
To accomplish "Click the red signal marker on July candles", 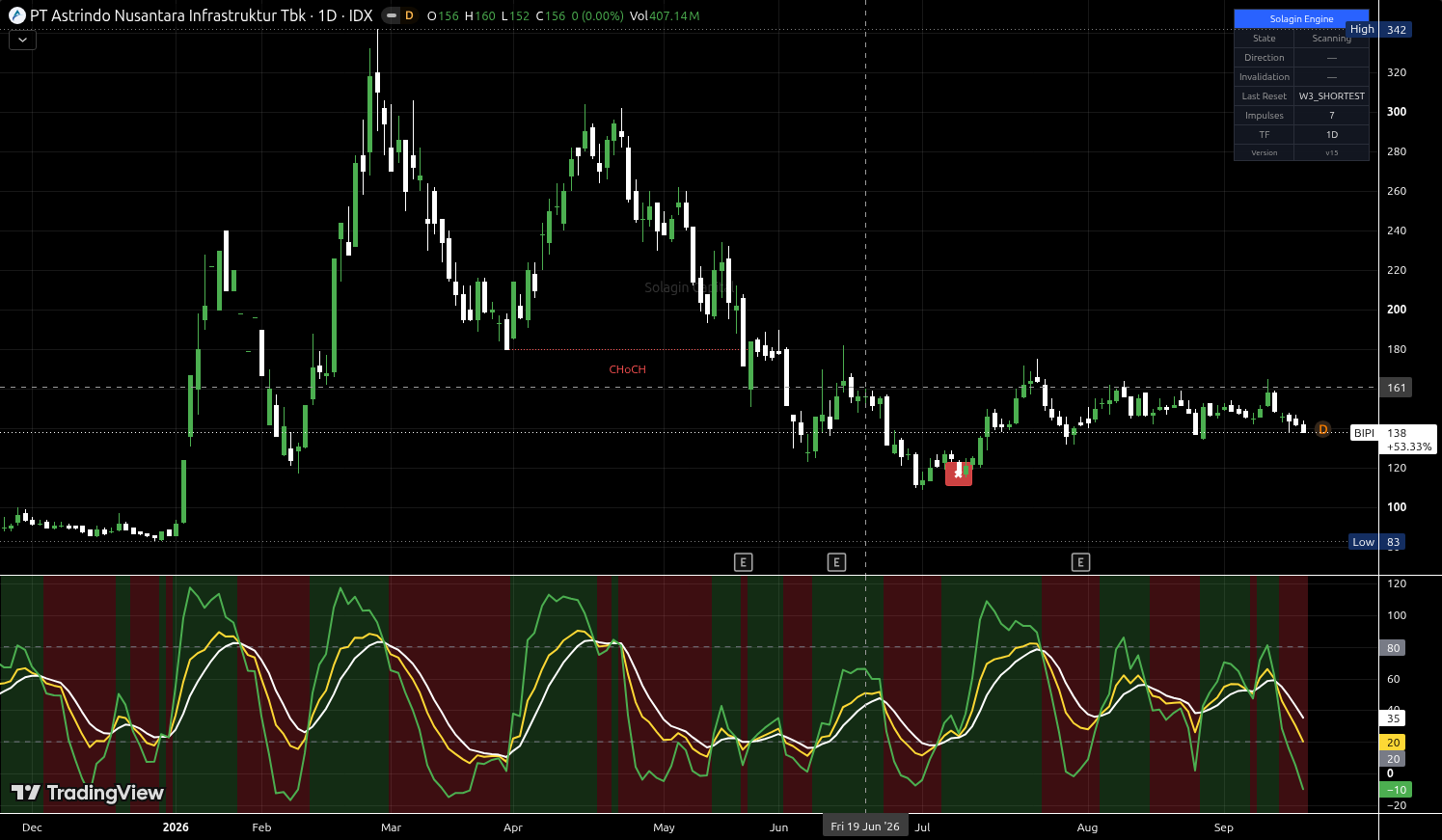I will 958,474.
